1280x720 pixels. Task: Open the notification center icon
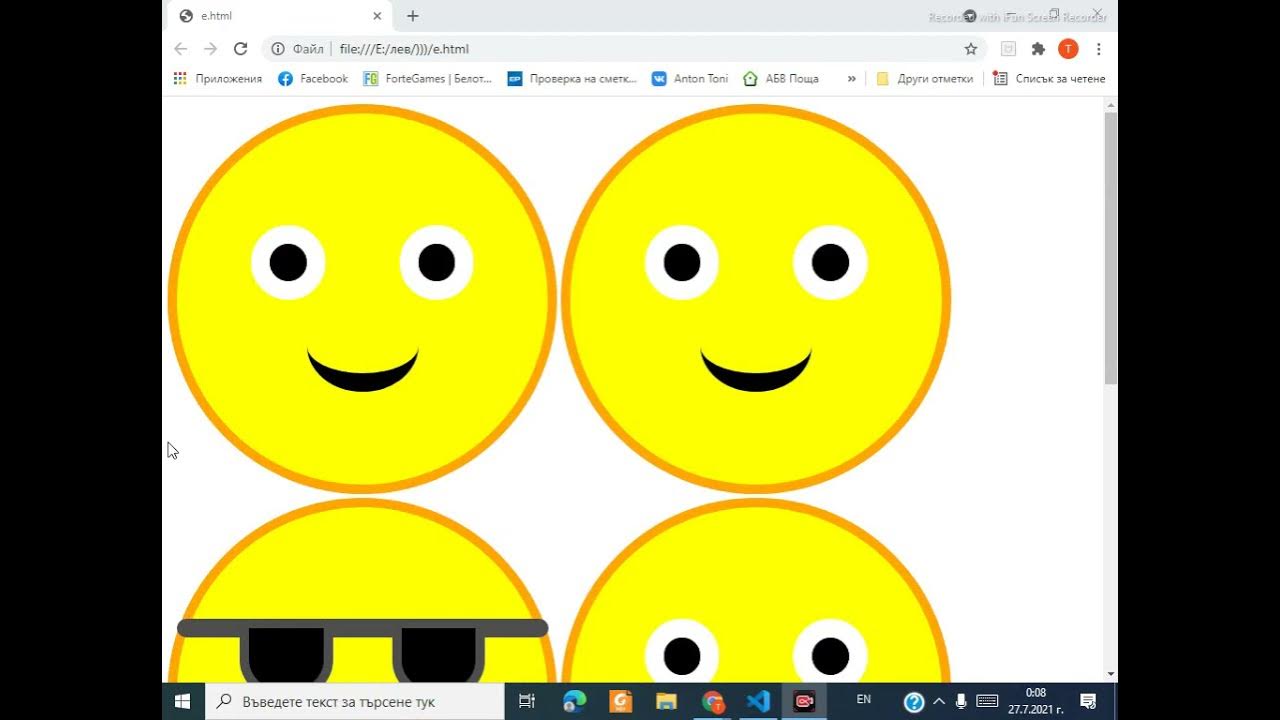pyautogui.click(x=1089, y=701)
